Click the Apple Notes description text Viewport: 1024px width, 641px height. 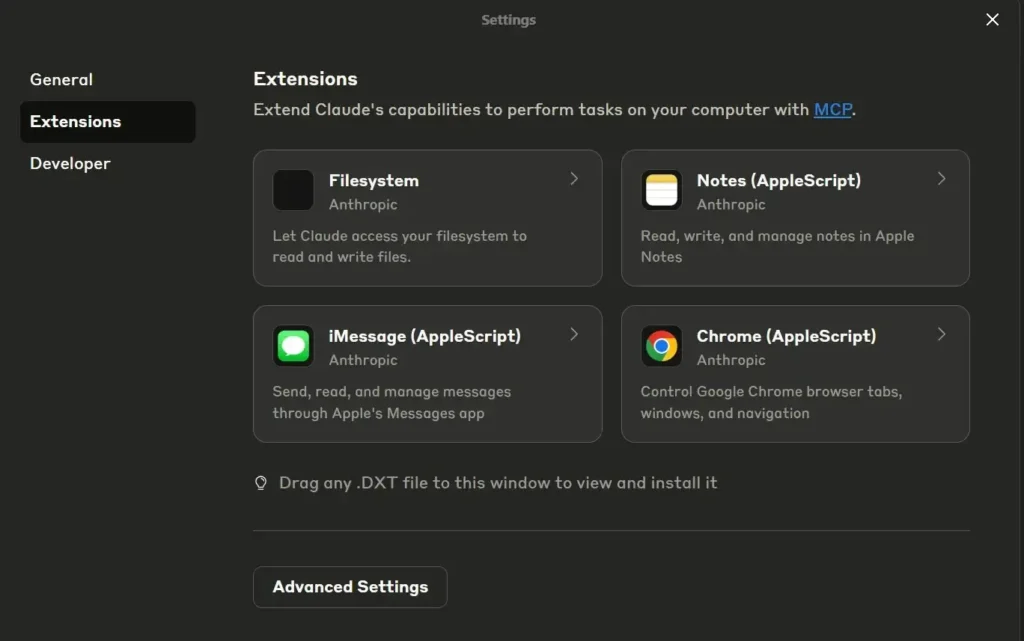777,247
